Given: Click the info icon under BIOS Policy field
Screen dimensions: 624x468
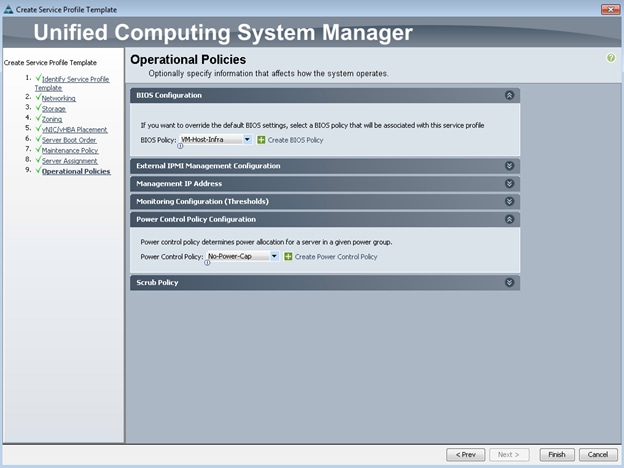Looking at the screenshot, I should pyautogui.click(x=180, y=146).
